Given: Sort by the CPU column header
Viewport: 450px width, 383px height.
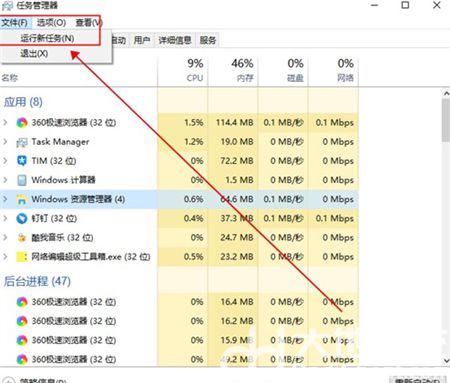Looking at the screenshot, I should tap(183, 71).
